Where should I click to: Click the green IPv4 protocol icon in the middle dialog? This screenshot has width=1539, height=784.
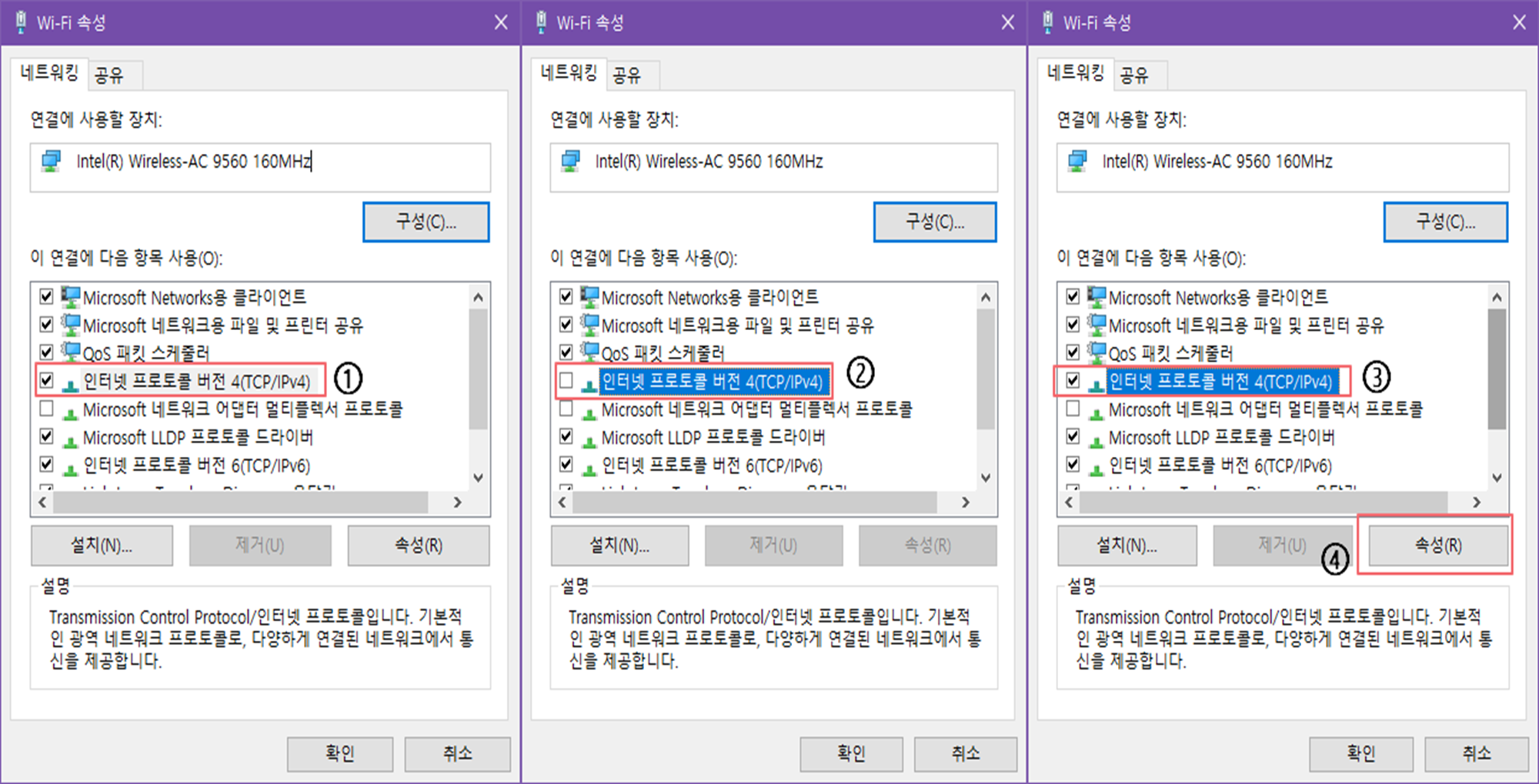click(x=589, y=384)
